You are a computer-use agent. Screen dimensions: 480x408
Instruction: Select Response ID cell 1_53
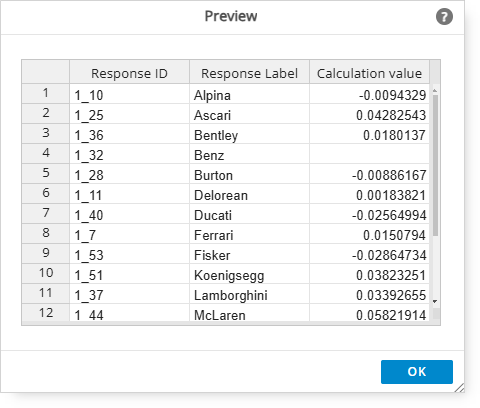[129, 254]
